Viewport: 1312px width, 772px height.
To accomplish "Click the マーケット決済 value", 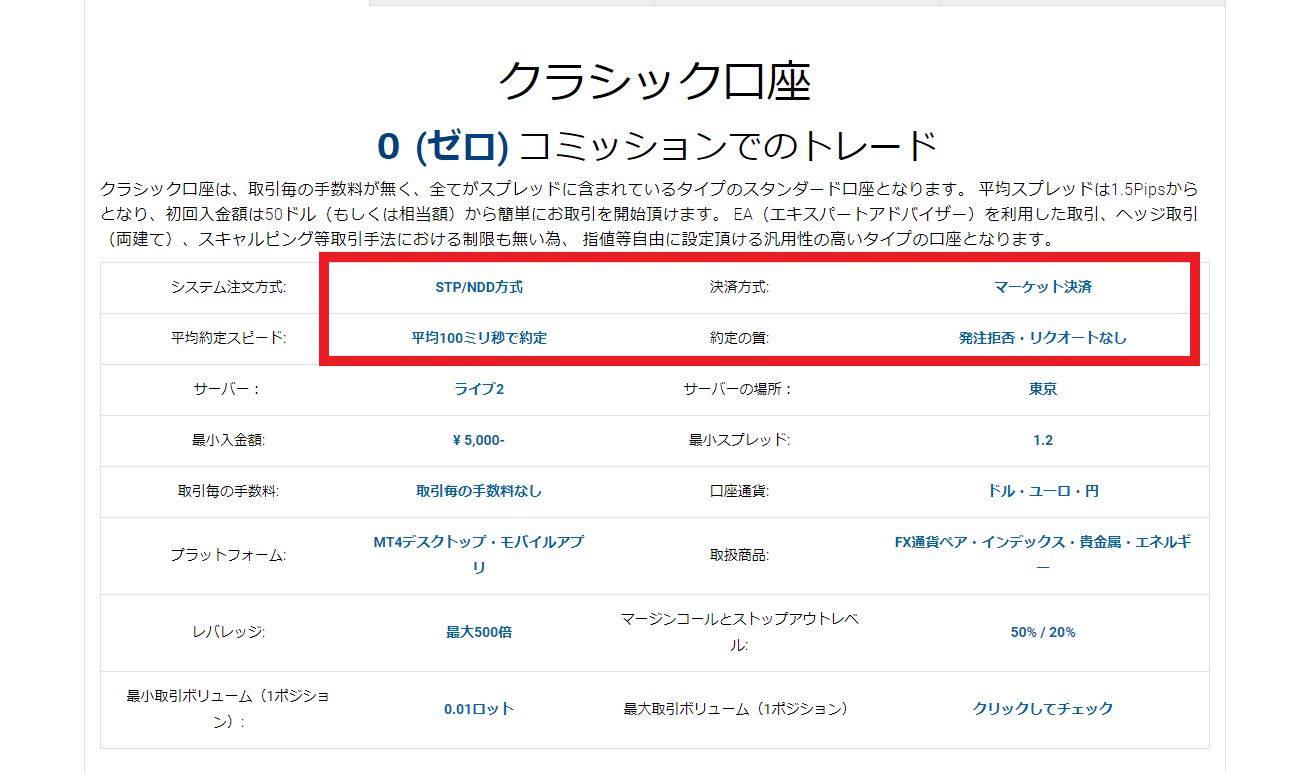I will point(1043,287).
